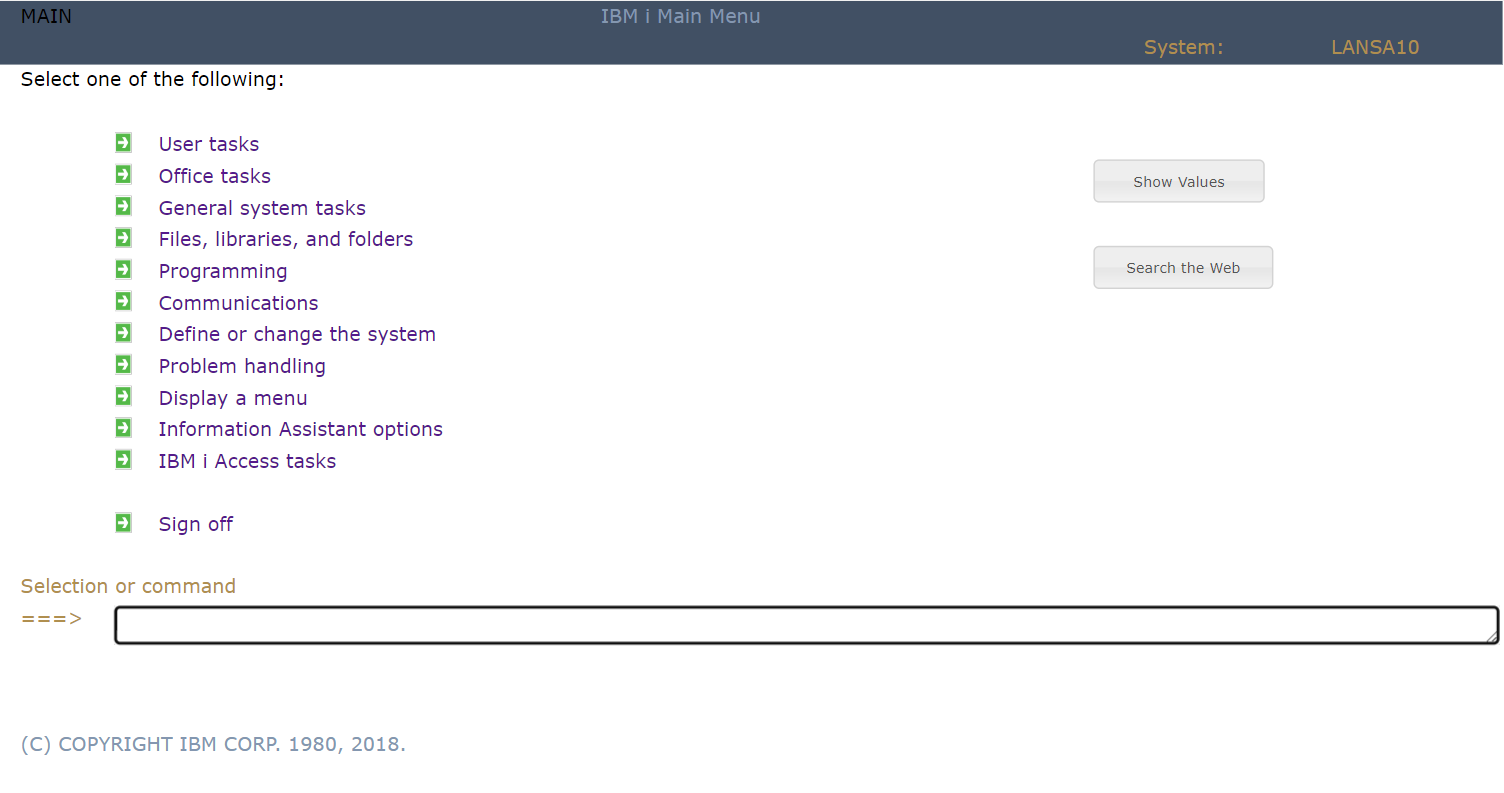The image size is (1504, 793).
Task: Click the green arrow next to Sign off
Action: 123,523
